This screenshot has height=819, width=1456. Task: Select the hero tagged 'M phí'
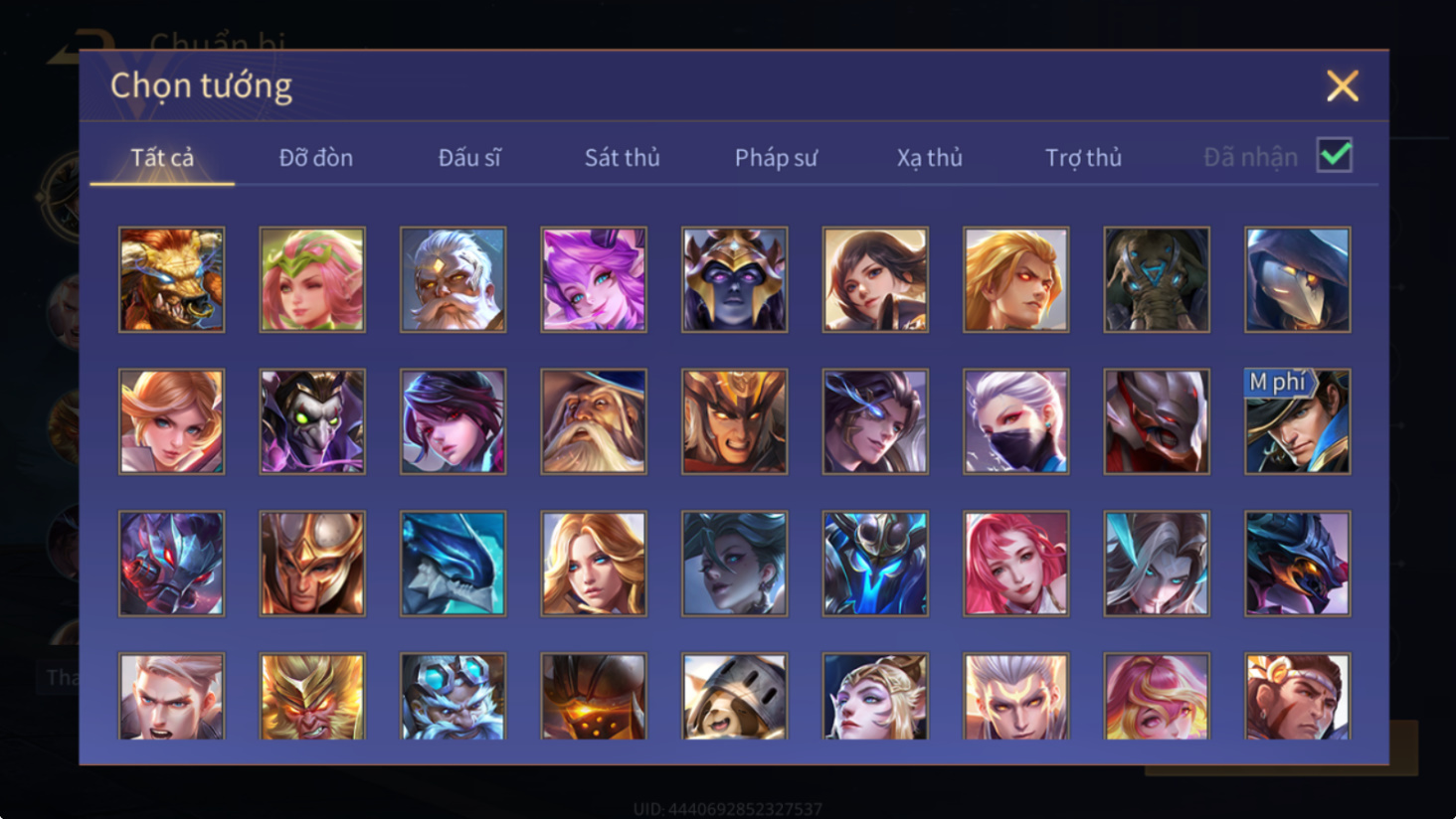coord(1297,421)
